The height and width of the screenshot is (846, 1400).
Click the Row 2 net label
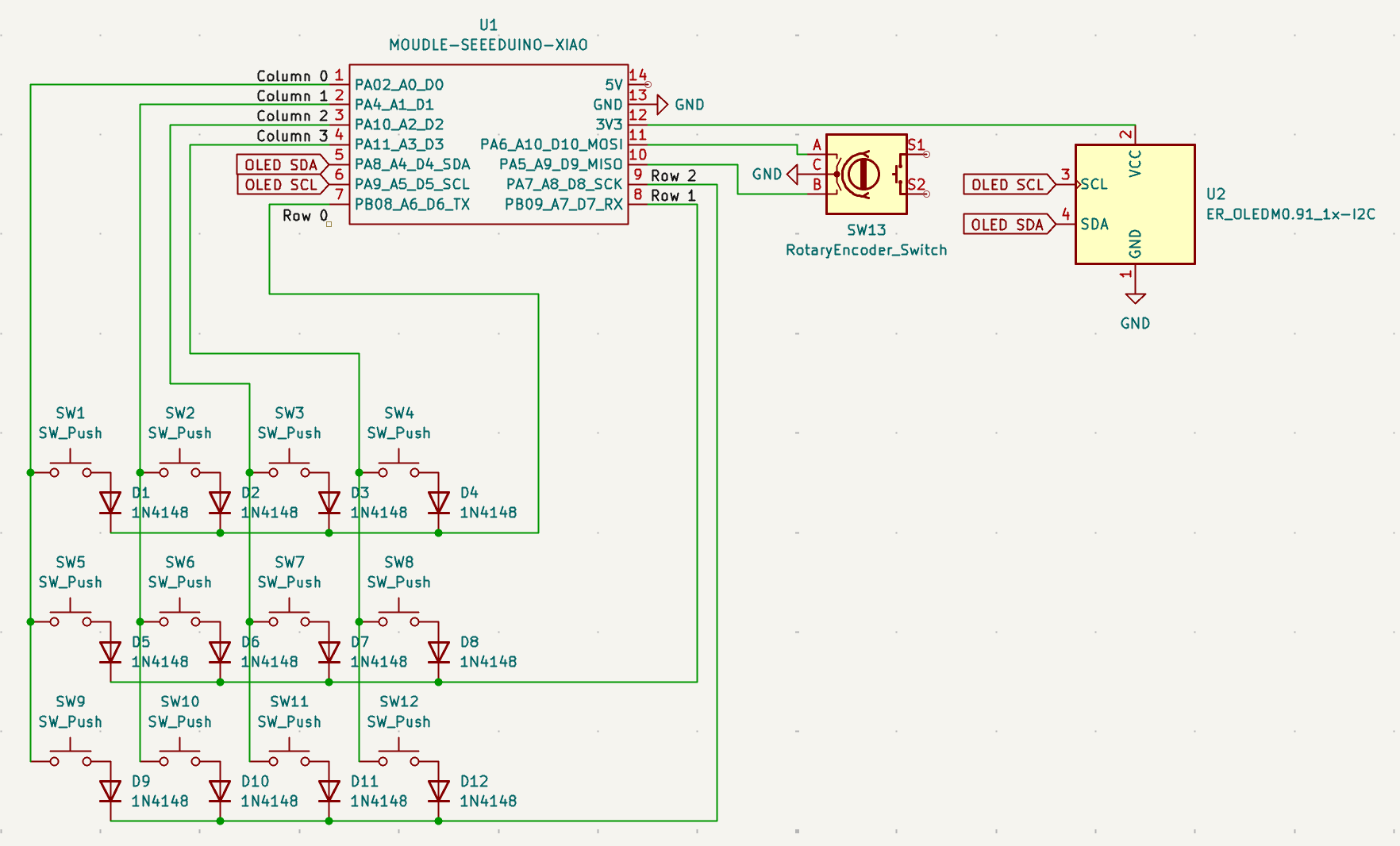[x=674, y=175]
